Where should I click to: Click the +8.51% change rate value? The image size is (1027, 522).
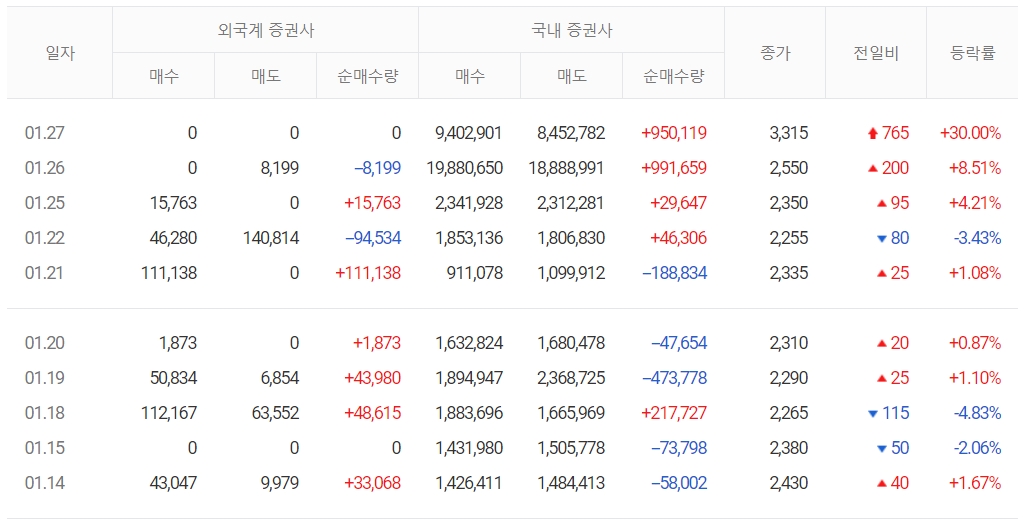[x=975, y=168]
